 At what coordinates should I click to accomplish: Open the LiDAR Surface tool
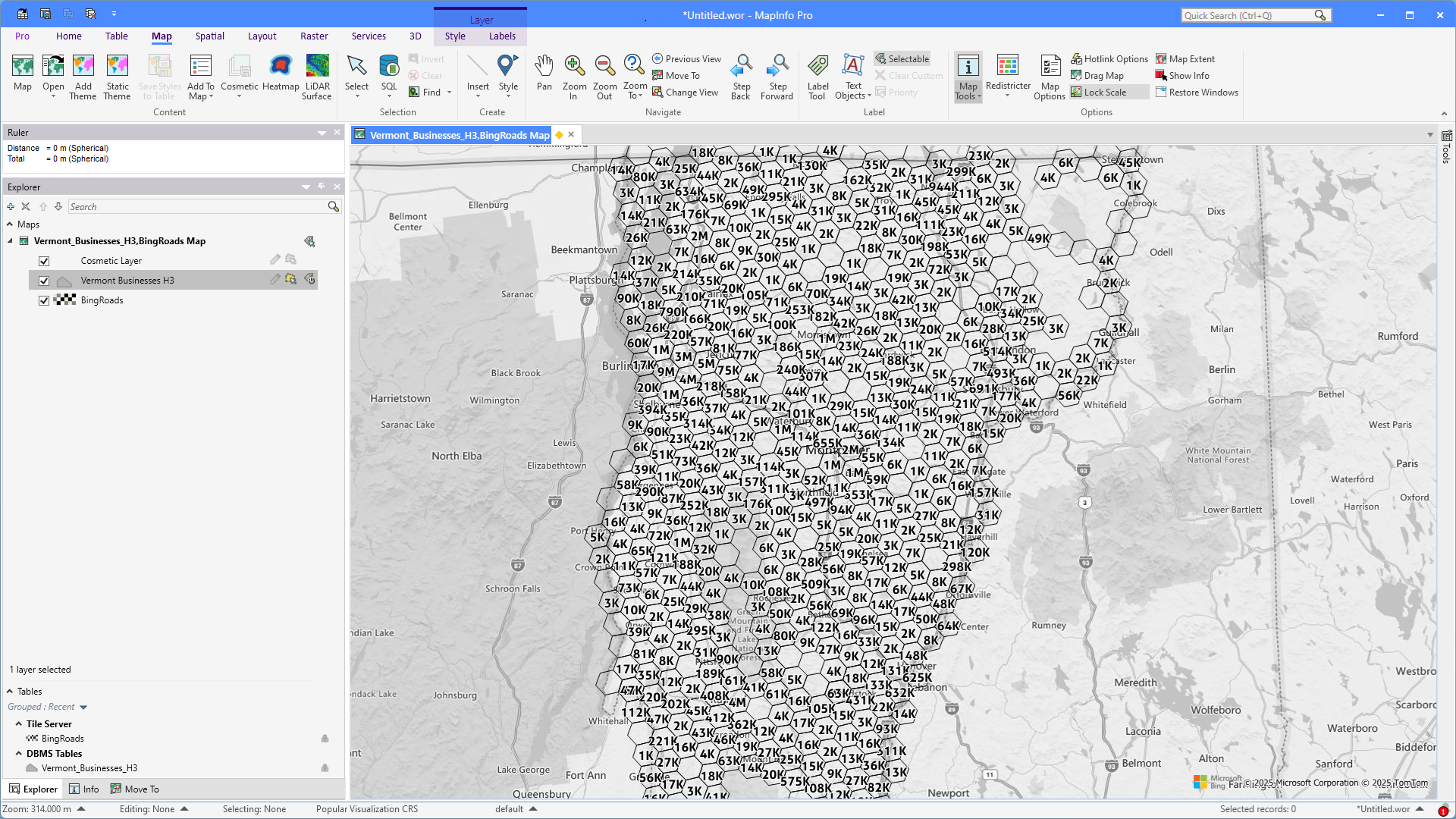(317, 67)
